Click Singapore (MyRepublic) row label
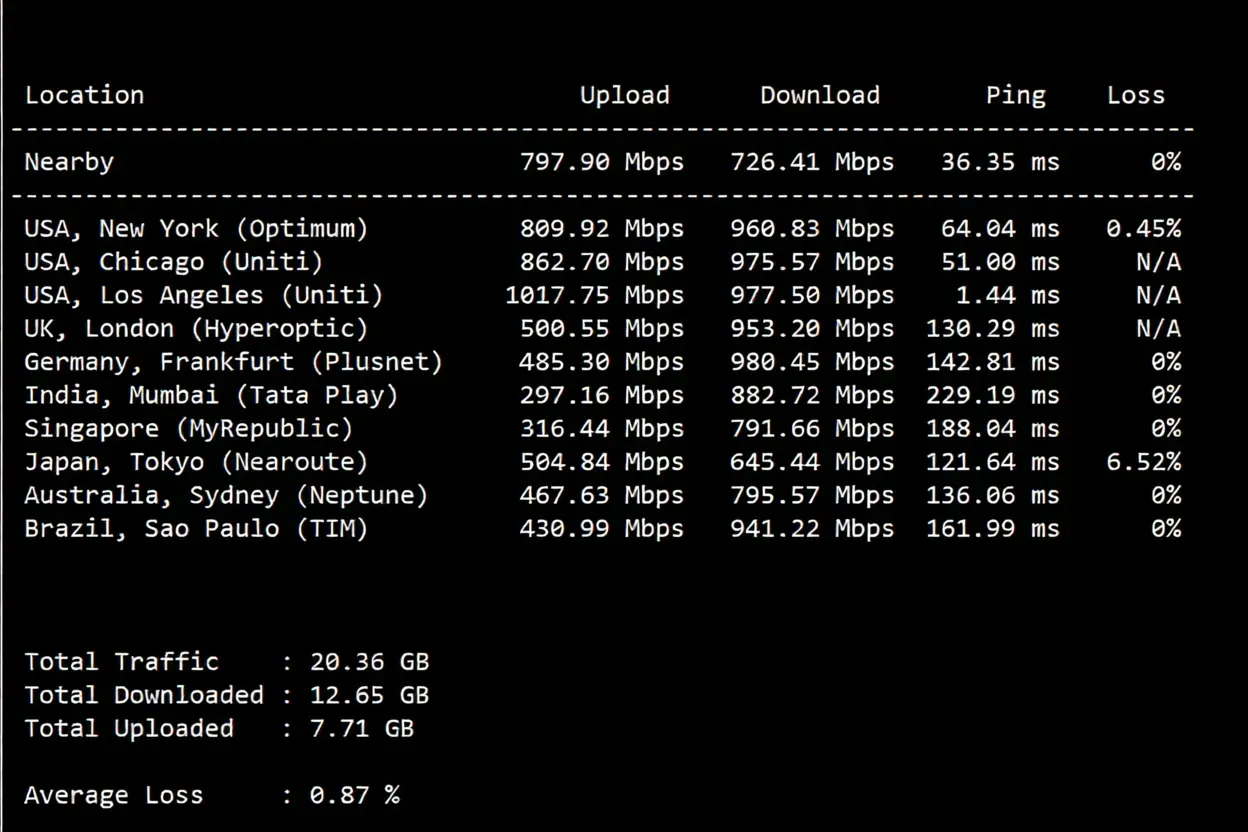The width and height of the screenshot is (1248, 832). click(x=189, y=429)
